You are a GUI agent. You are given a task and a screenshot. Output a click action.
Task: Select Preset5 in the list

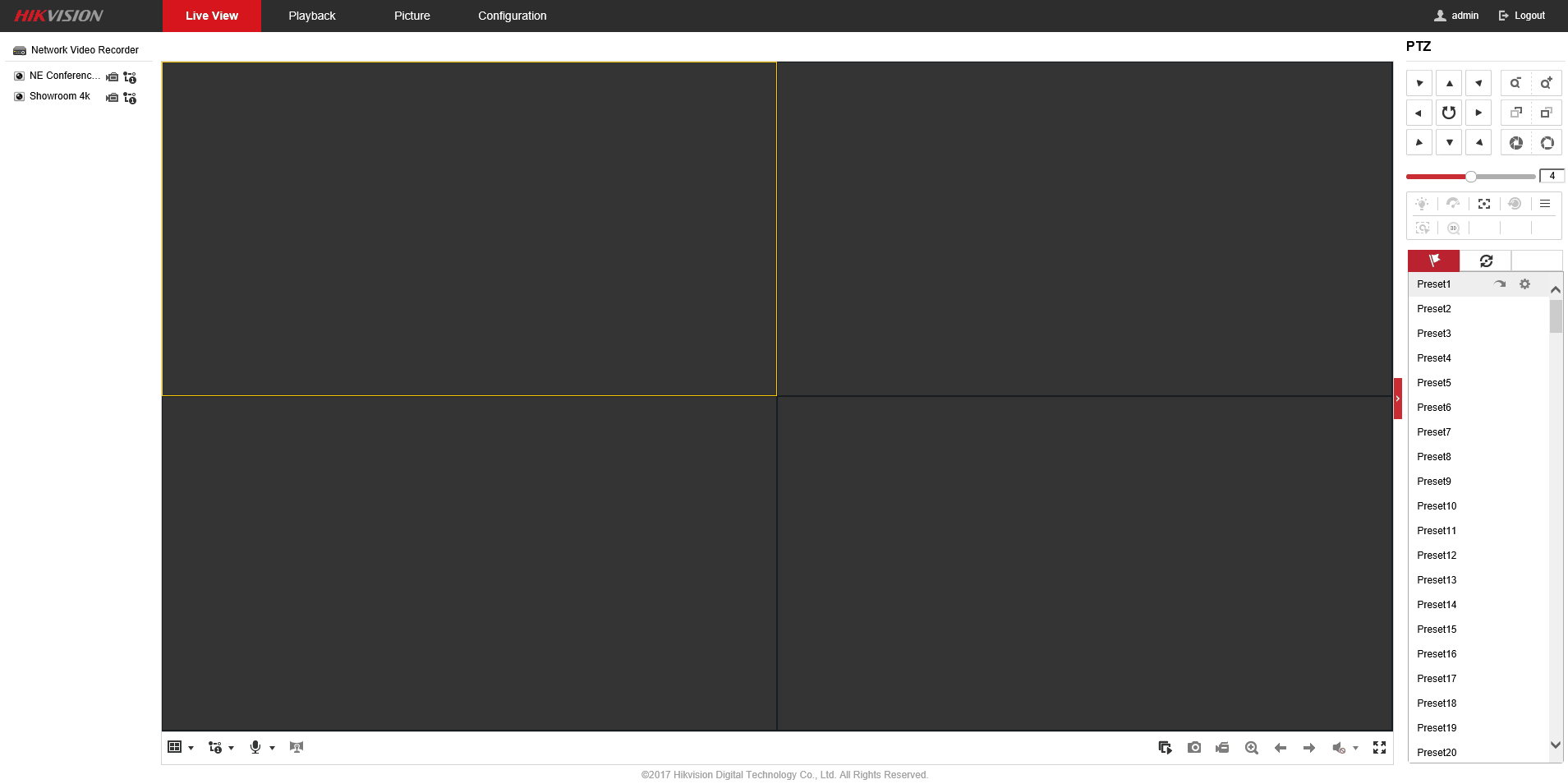click(x=1478, y=383)
